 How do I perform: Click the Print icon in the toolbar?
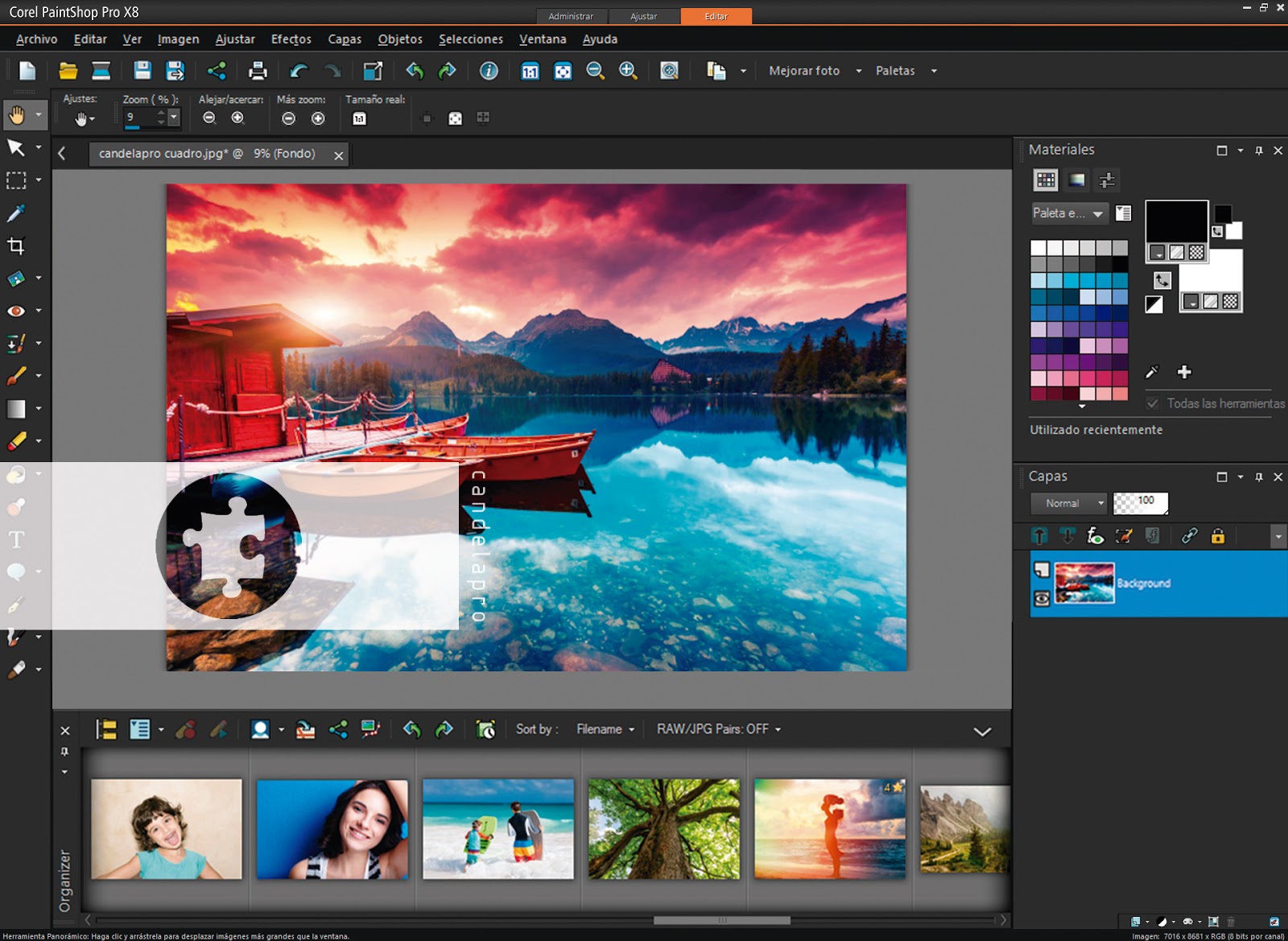coord(258,71)
